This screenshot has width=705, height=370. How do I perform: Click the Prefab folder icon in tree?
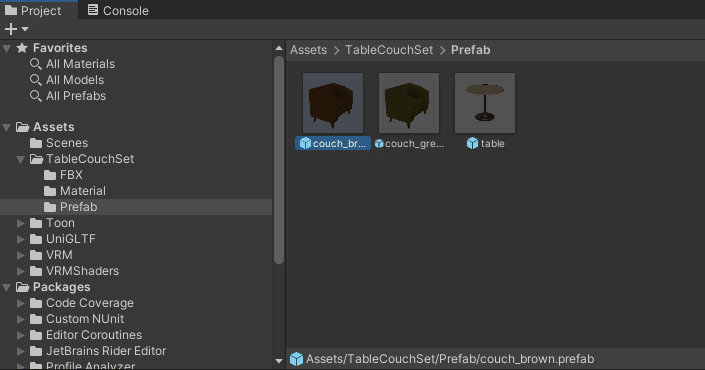click(x=50, y=207)
